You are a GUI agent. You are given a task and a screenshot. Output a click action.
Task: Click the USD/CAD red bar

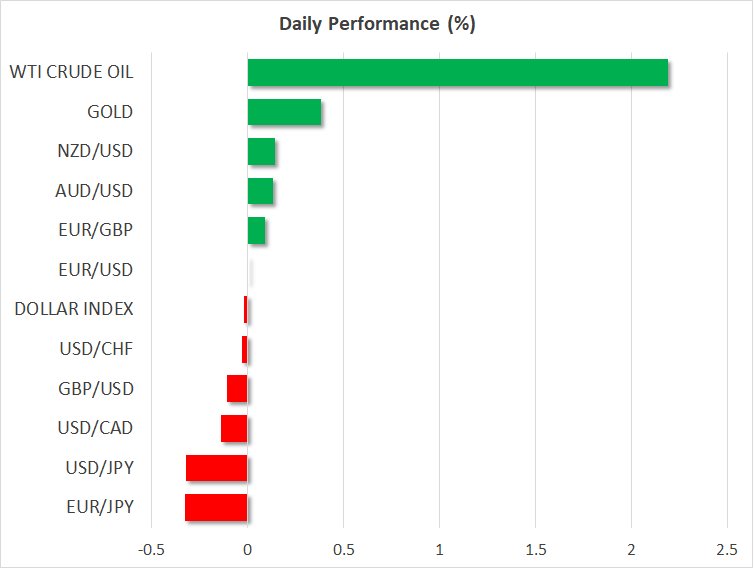click(x=234, y=428)
